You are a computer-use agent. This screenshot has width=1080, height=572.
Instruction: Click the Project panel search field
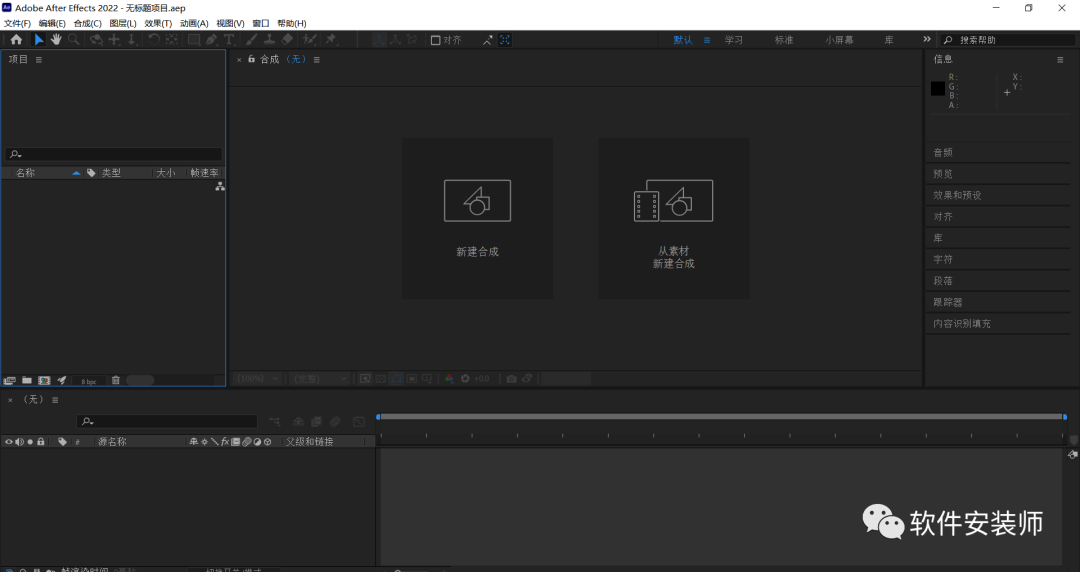click(x=114, y=154)
